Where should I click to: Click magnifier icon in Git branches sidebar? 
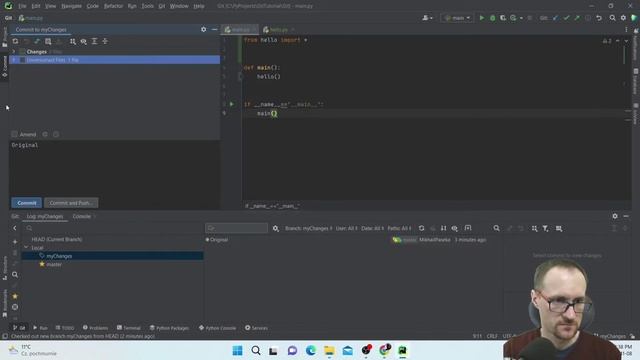click(x=15, y=275)
